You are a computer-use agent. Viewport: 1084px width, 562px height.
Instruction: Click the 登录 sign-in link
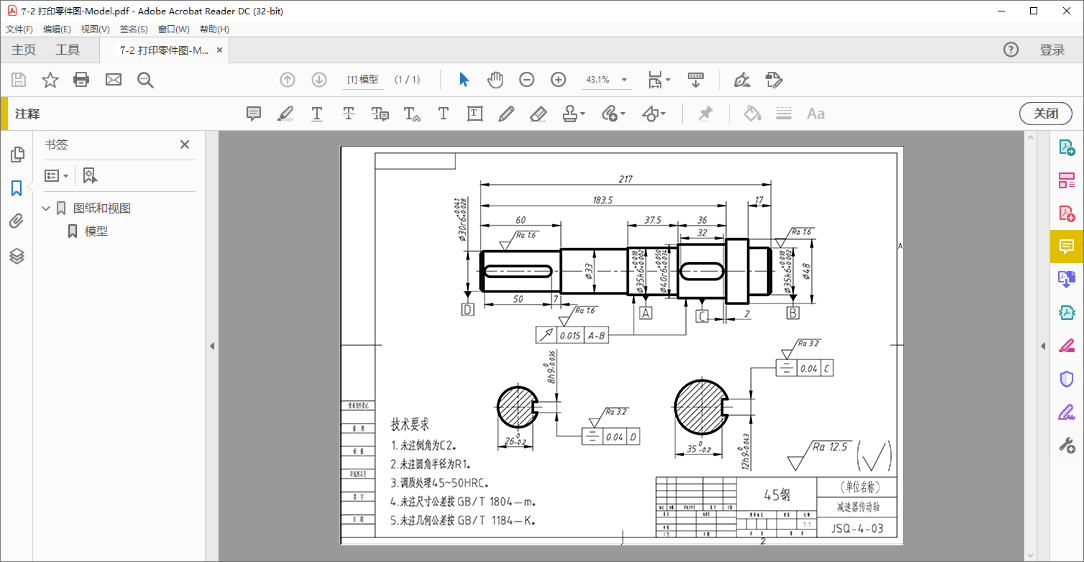(1052, 50)
